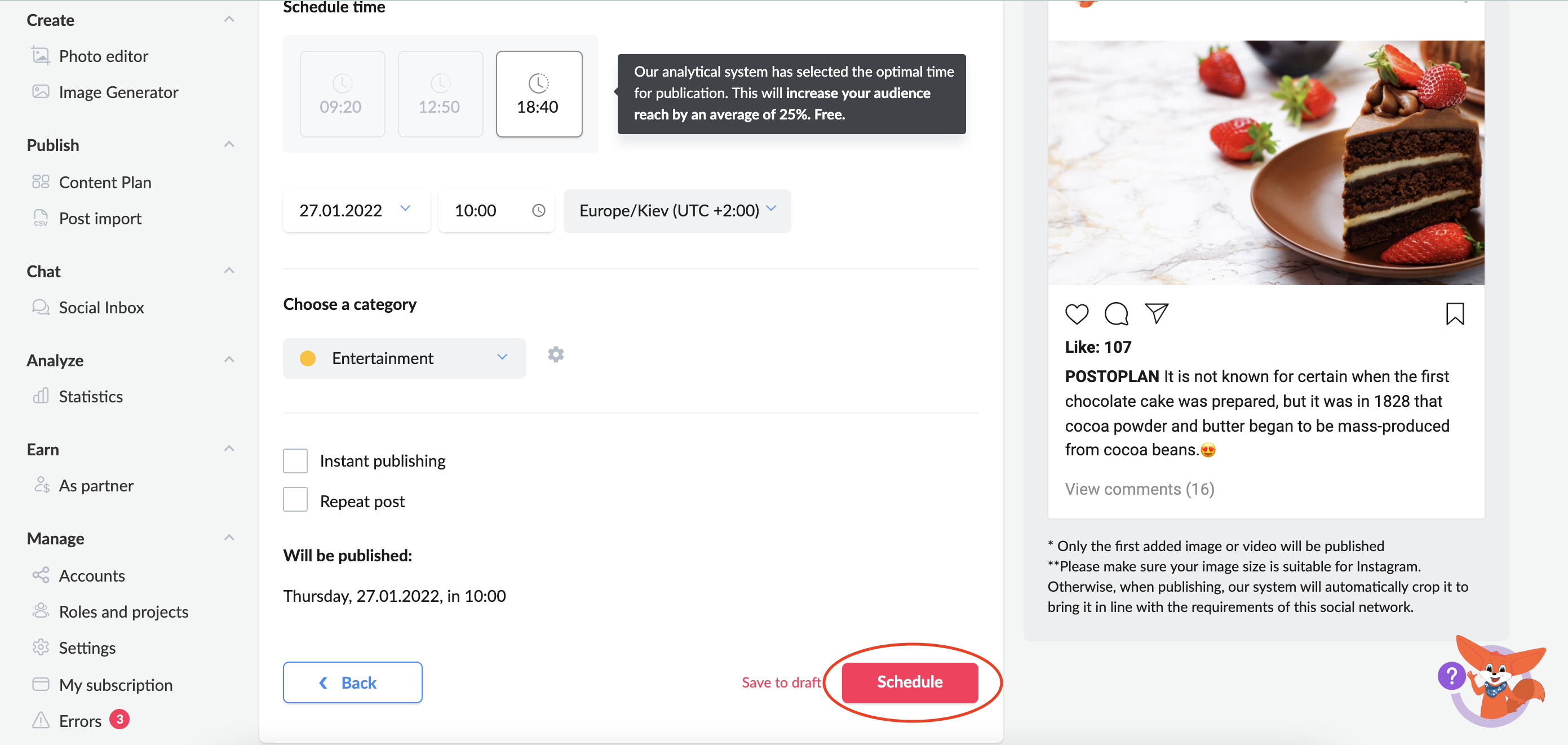Image resolution: width=1568 pixels, height=745 pixels.
Task: Click the yellow Entertainment color dot
Action: (x=307, y=358)
